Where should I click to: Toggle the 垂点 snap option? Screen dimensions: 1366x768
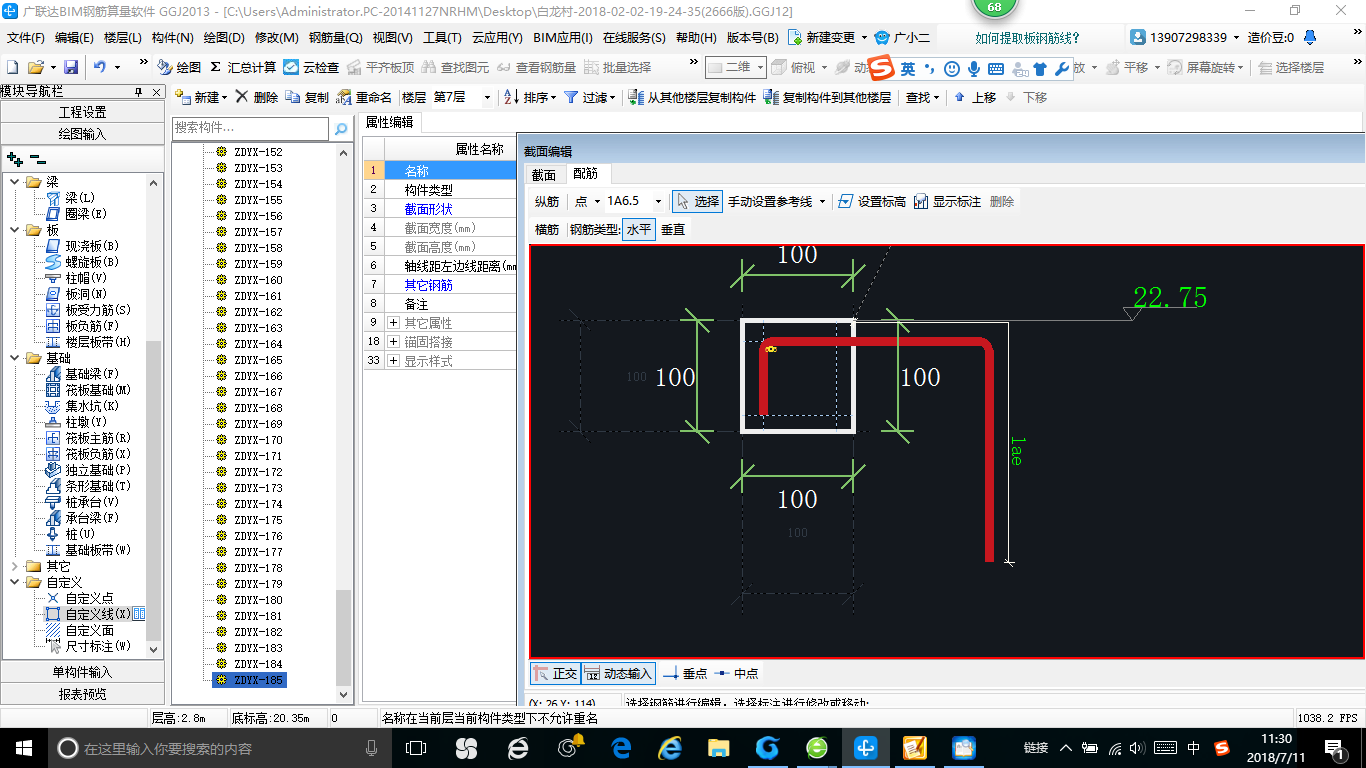[685, 674]
